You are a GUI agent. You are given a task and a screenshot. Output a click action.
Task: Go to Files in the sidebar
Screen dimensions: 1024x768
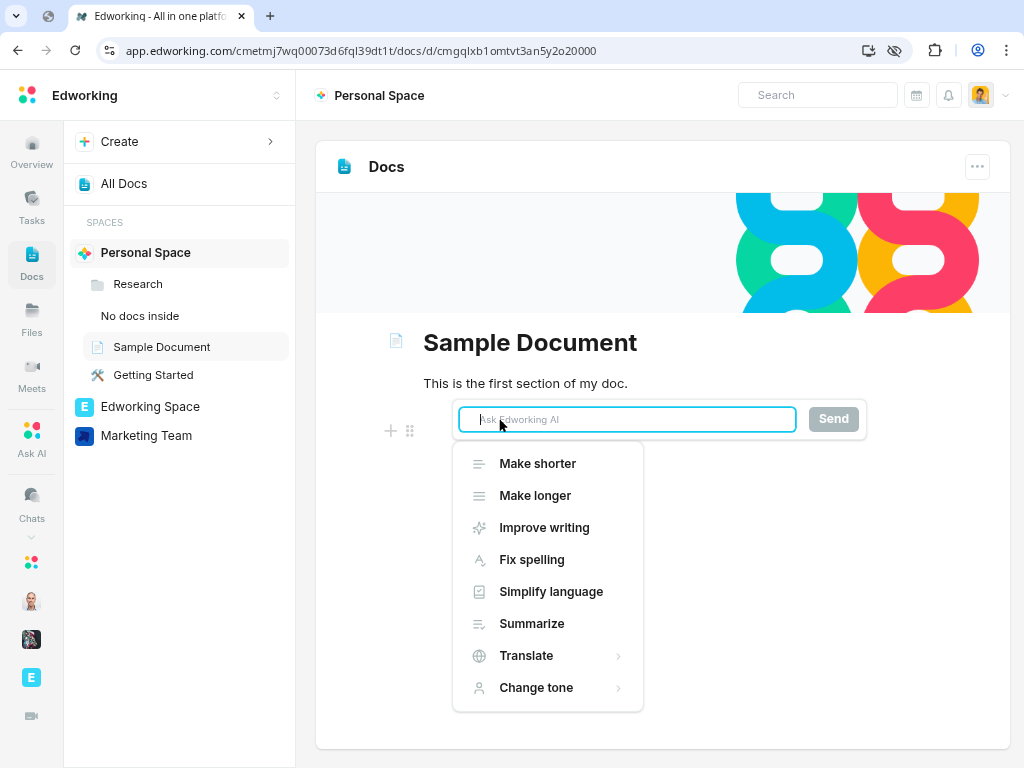click(x=31, y=319)
